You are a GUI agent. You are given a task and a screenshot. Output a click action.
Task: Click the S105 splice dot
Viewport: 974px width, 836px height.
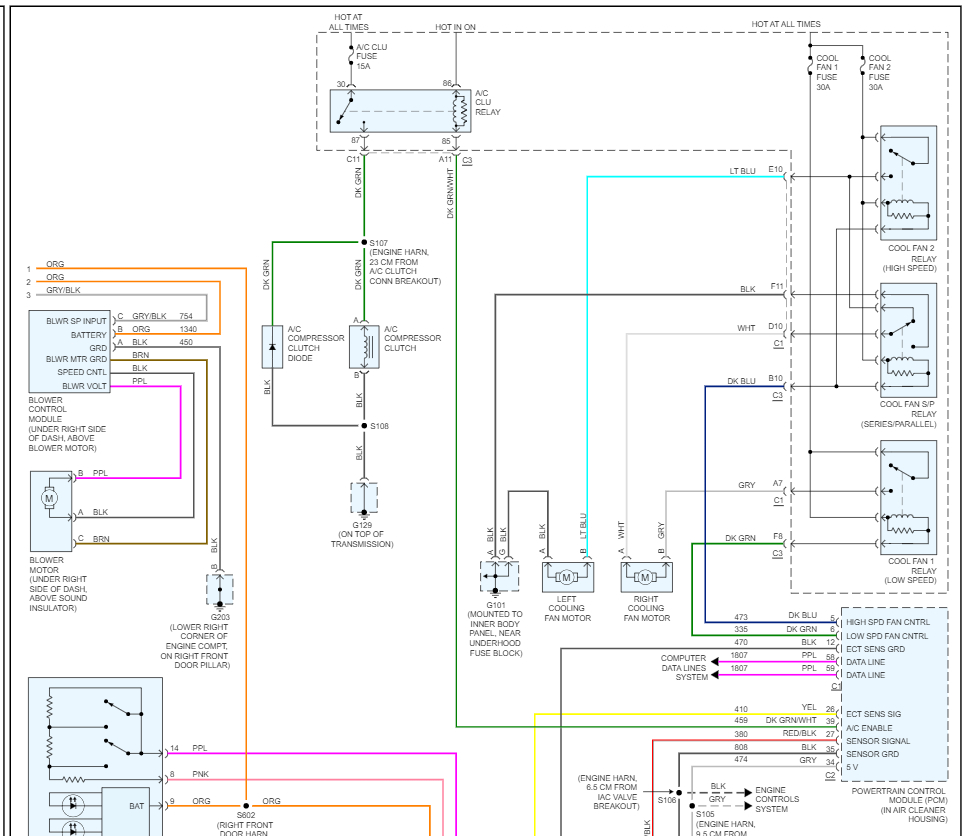click(x=692, y=806)
